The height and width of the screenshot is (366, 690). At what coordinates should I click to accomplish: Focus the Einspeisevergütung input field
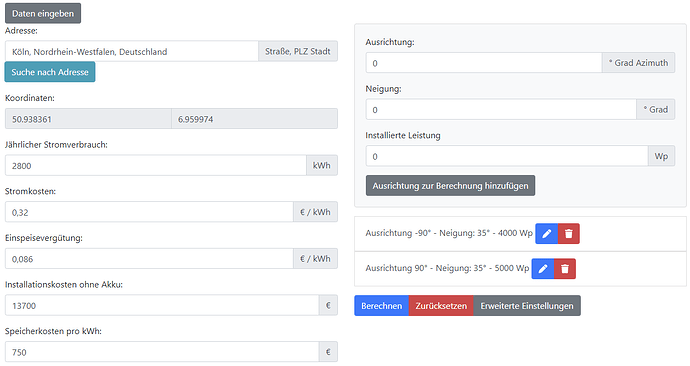pos(149,259)
